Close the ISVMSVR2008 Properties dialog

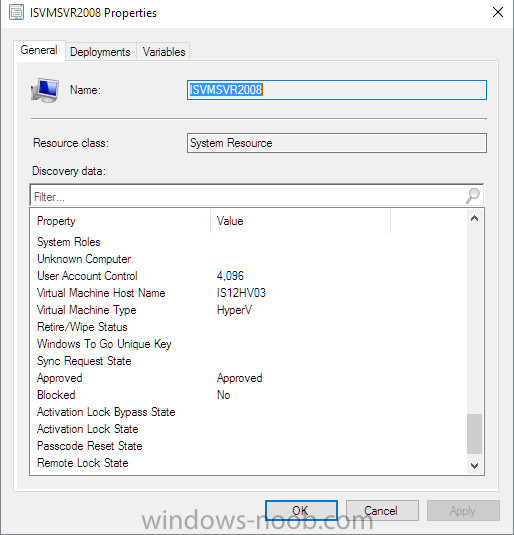[x=498, y=12]
